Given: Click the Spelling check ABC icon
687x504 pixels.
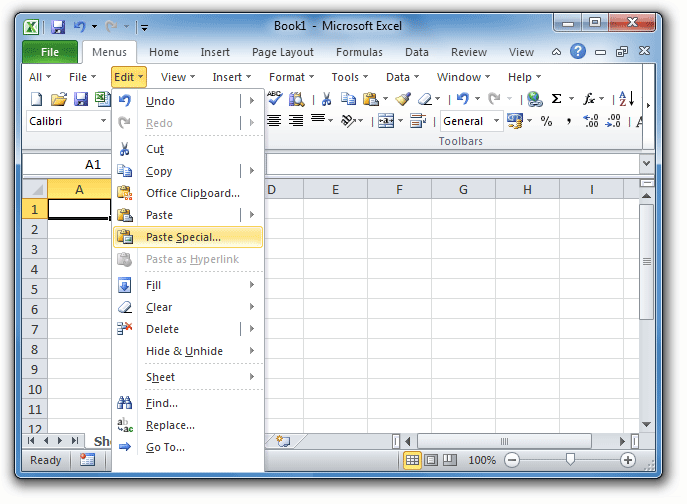Looking at the screenshot, I should 275,98.
